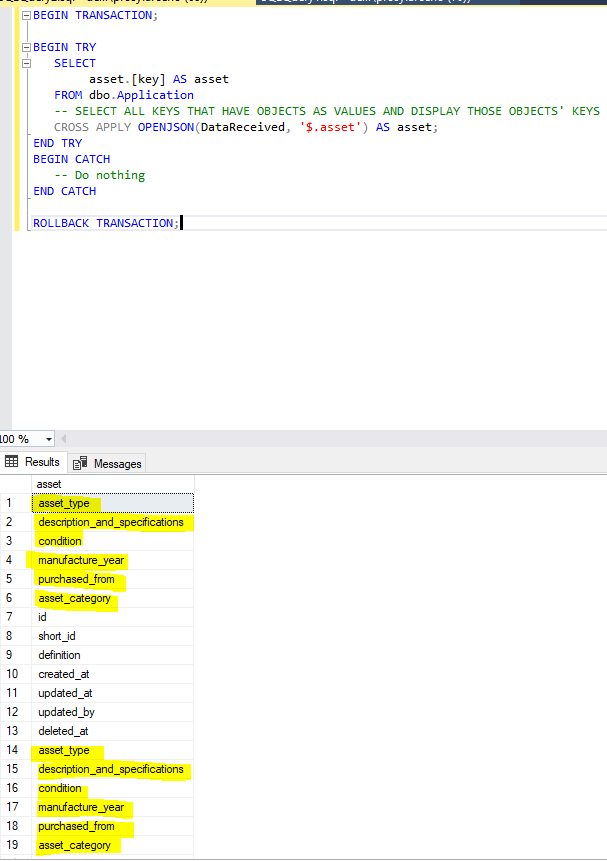Click row number 10 header

(16, 674)
